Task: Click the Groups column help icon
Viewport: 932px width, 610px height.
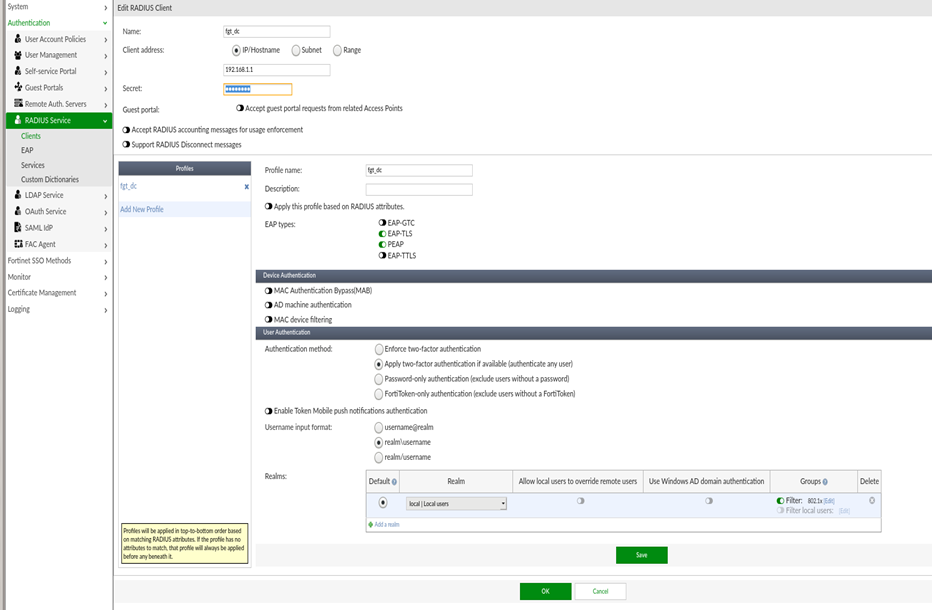Action: [x=825, y=482]
